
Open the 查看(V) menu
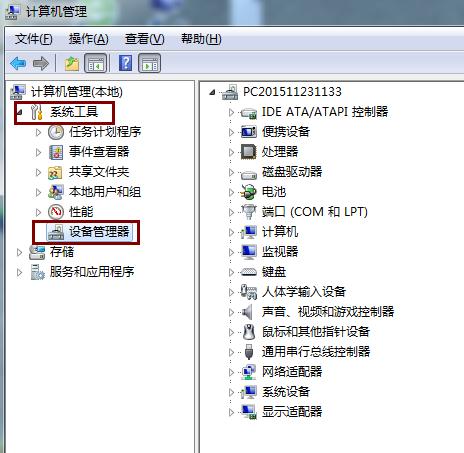pyautogui.click(x=144, y=39)
